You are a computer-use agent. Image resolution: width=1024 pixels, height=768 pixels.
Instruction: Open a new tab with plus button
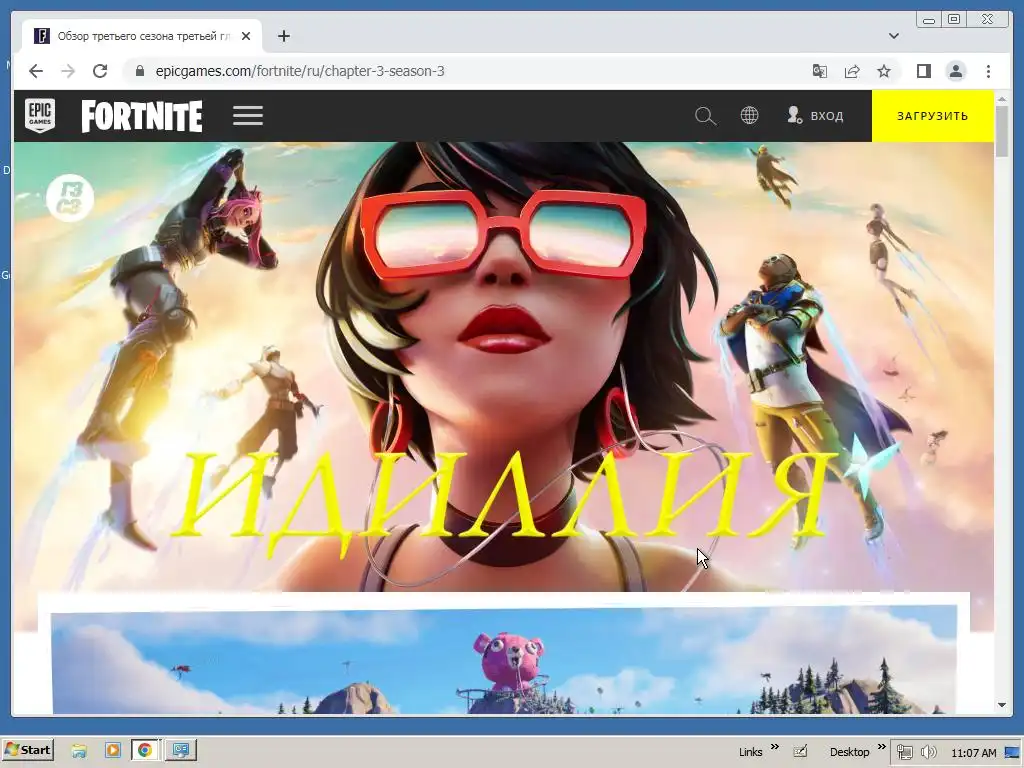[283, 36]
